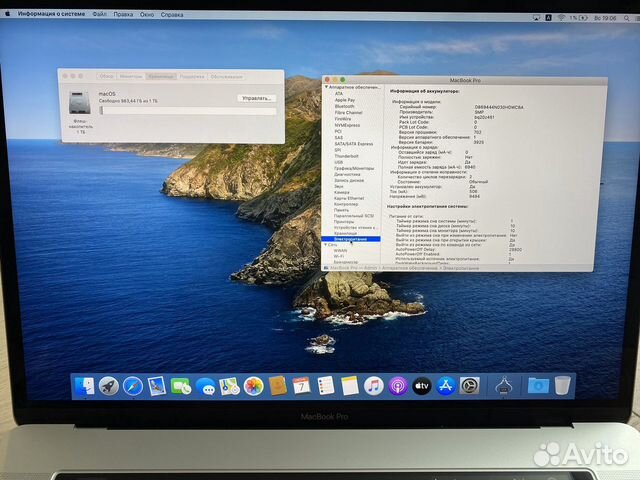Viewport: 640px width, 480px height.
Task: Select WWAN under Сеть in sidebar
Action: click(340, 251)
